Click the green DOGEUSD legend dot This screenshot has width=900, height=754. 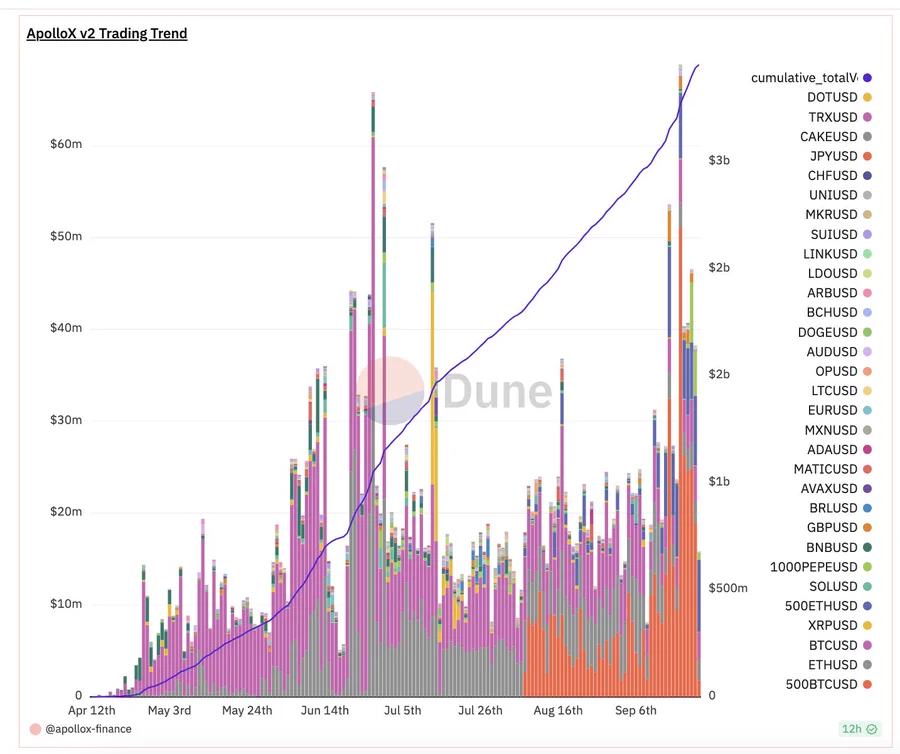point(867,332)
